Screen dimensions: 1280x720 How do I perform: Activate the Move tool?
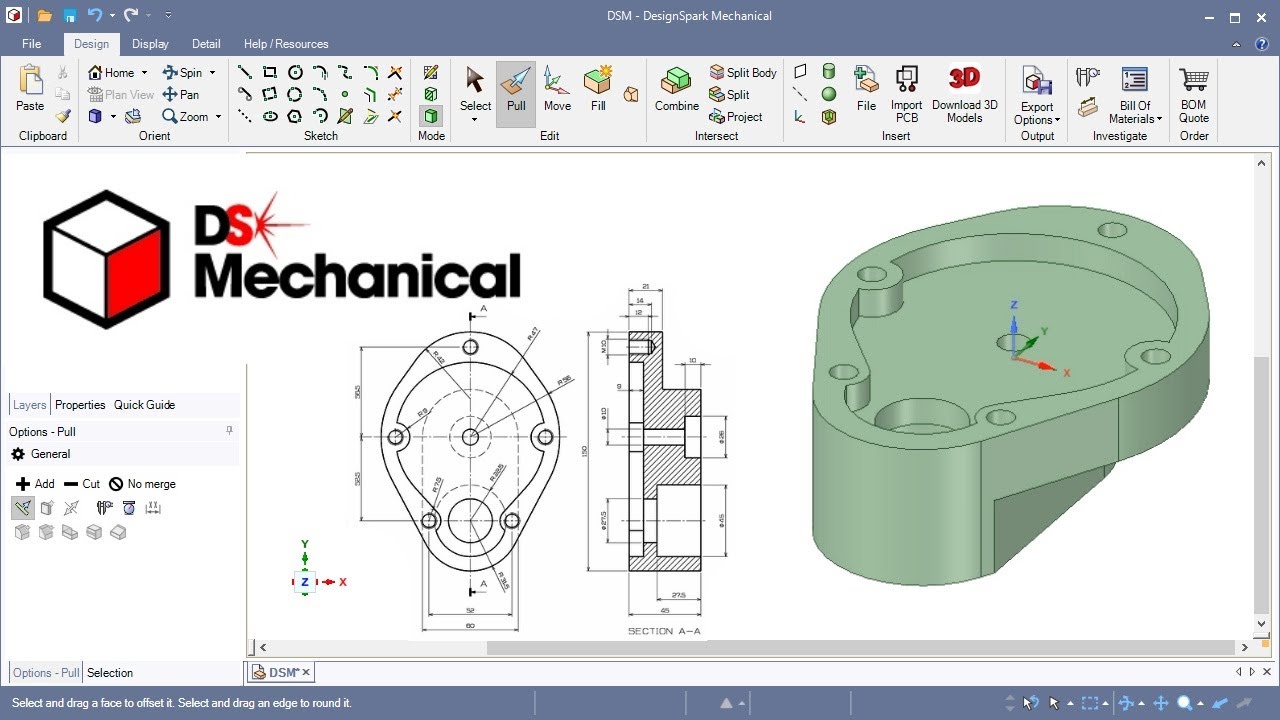click(x=557, y=90)
